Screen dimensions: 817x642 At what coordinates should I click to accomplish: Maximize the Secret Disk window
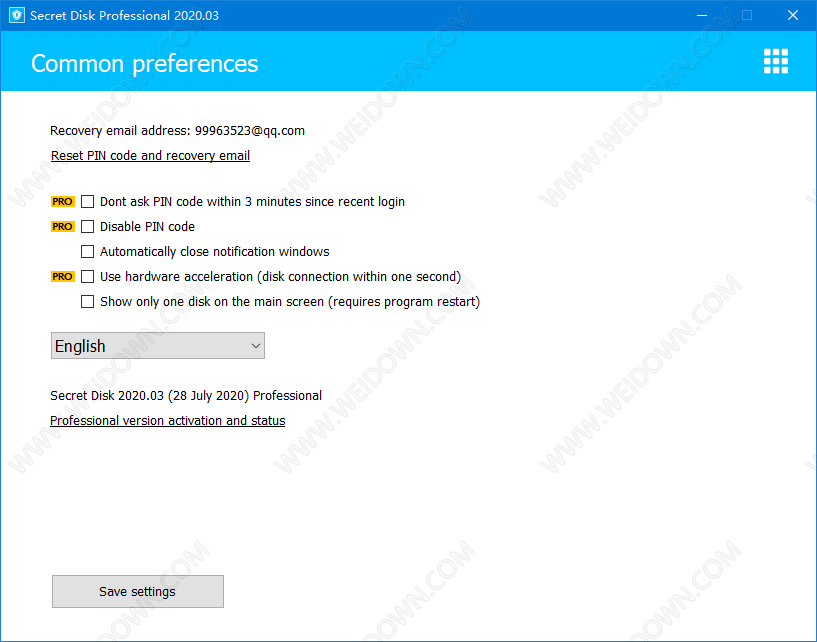[x=747, y=15]
